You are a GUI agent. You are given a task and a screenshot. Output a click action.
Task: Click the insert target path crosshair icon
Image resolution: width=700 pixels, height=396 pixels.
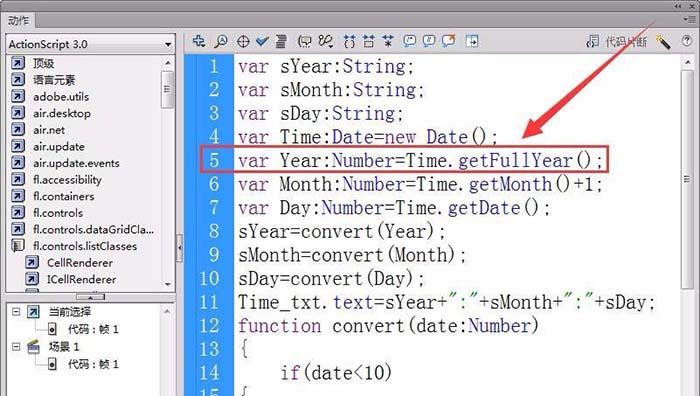(x=243, y=42)
